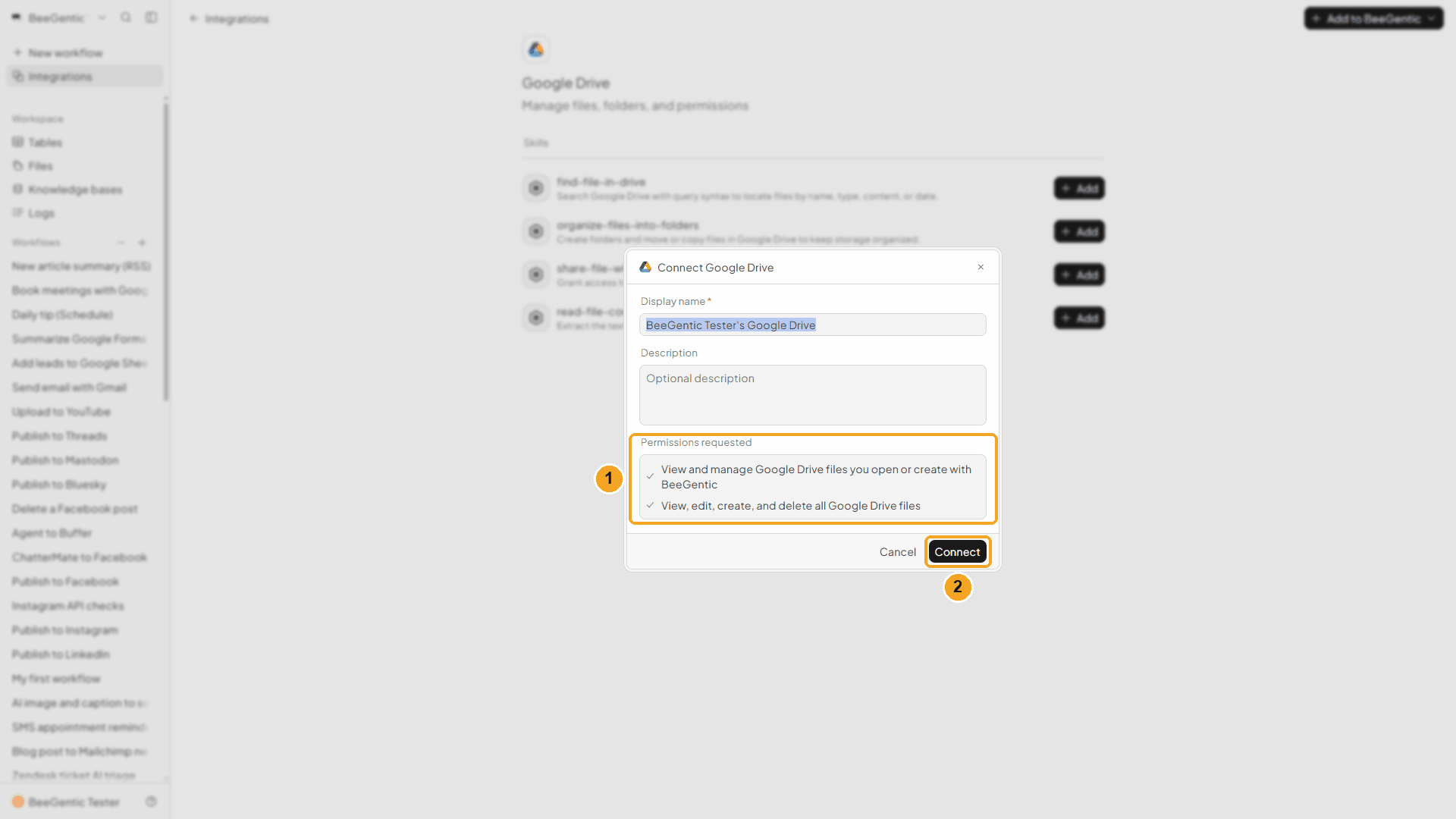Open Daily tip (Schedule) workflow
The width and height of the screenshot is (1456, 819).
62,315
